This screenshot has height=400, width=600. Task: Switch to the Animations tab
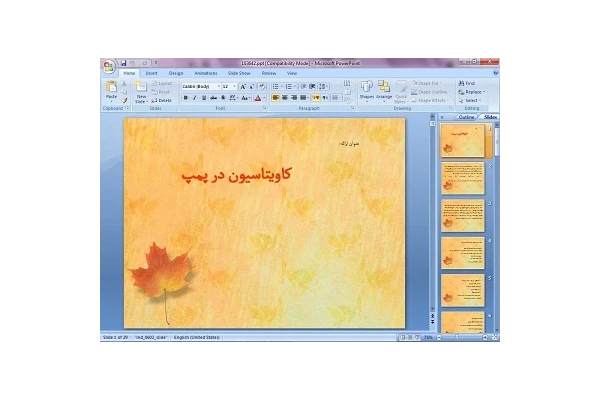[206, 73]
